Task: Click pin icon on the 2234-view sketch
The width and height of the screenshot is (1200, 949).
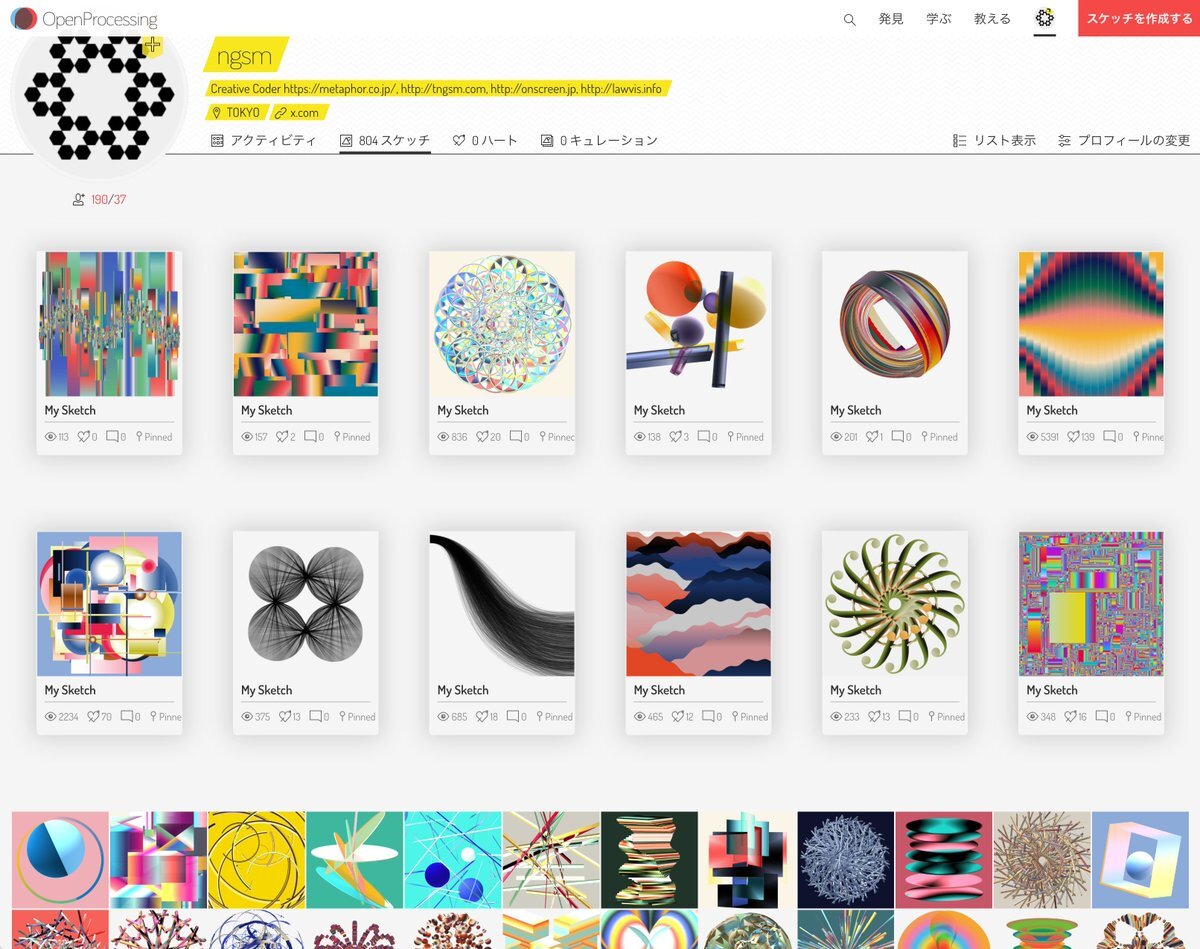Action: 153,717
